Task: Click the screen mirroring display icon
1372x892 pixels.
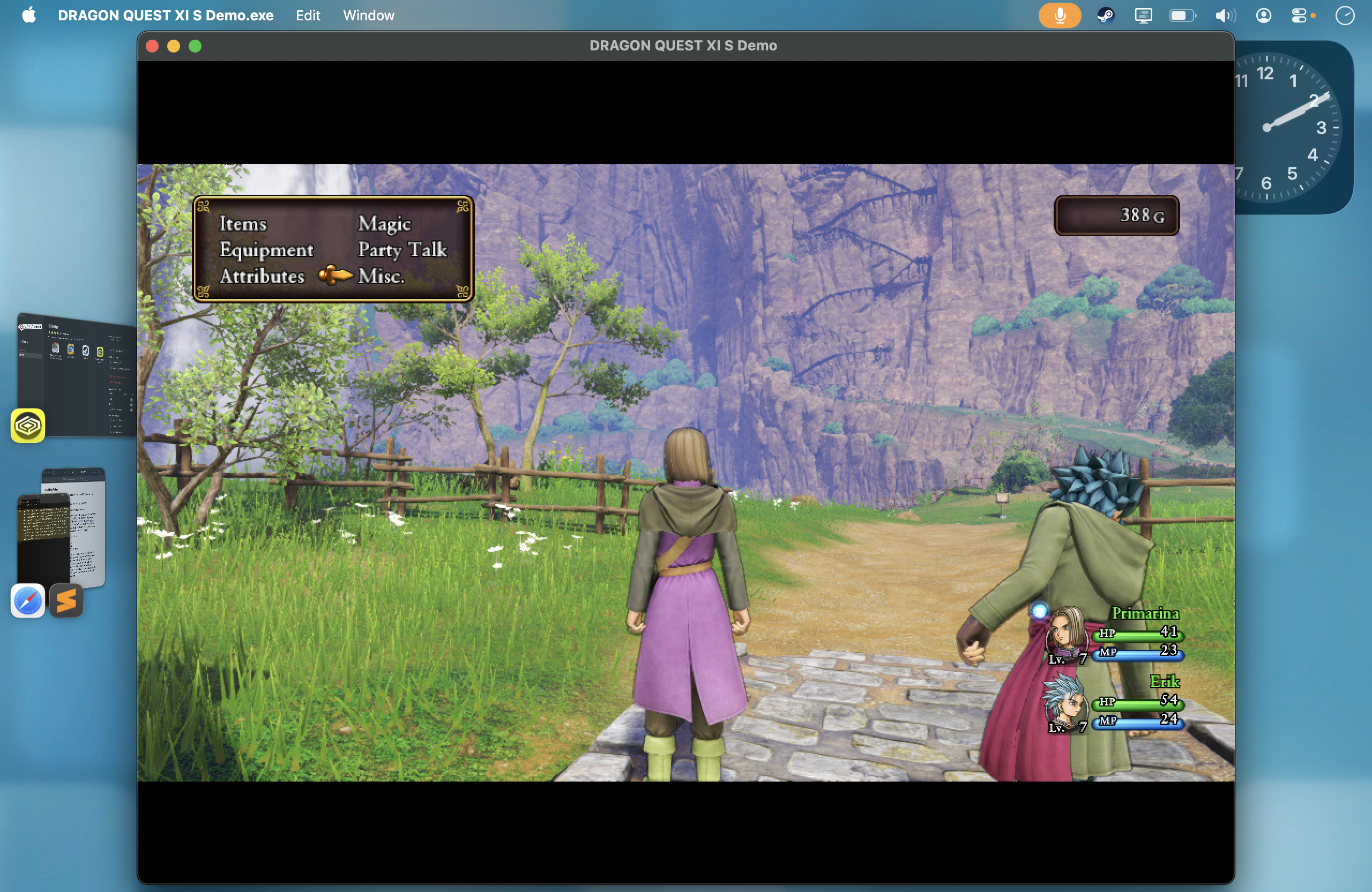Action: (x=1143, y=16)
